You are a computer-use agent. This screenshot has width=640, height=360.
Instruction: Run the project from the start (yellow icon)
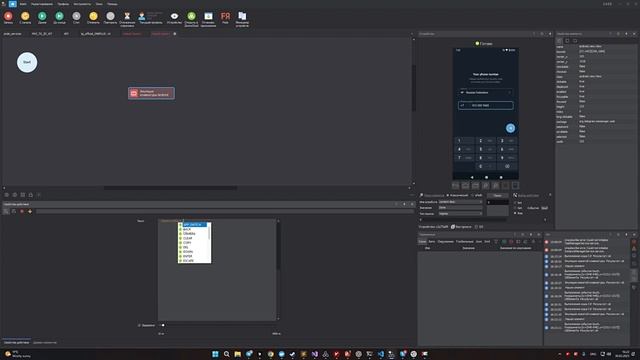click(x=25, y=16)
